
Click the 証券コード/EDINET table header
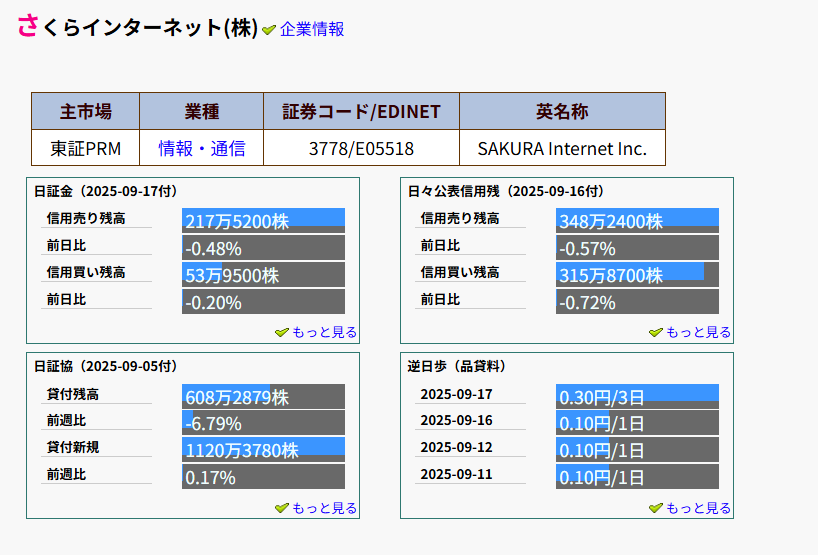[x=361, y=111]
